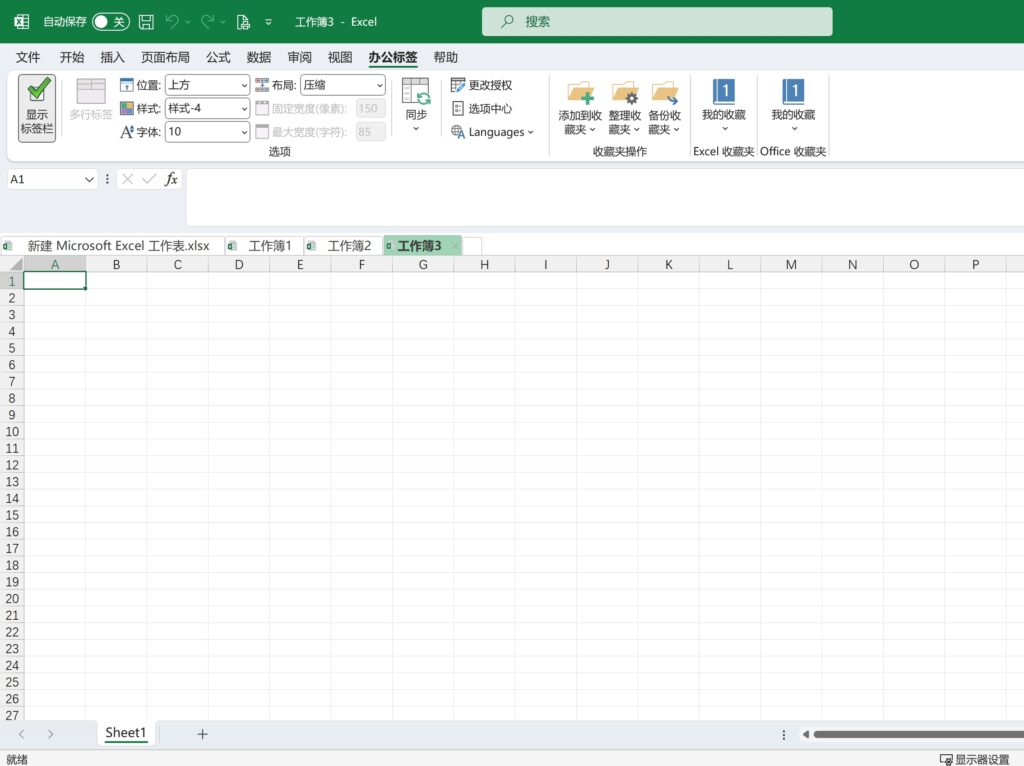The width and height of the screenshot is (1024, 766).
Task: Select row 10 header
Action: (12, 432)
